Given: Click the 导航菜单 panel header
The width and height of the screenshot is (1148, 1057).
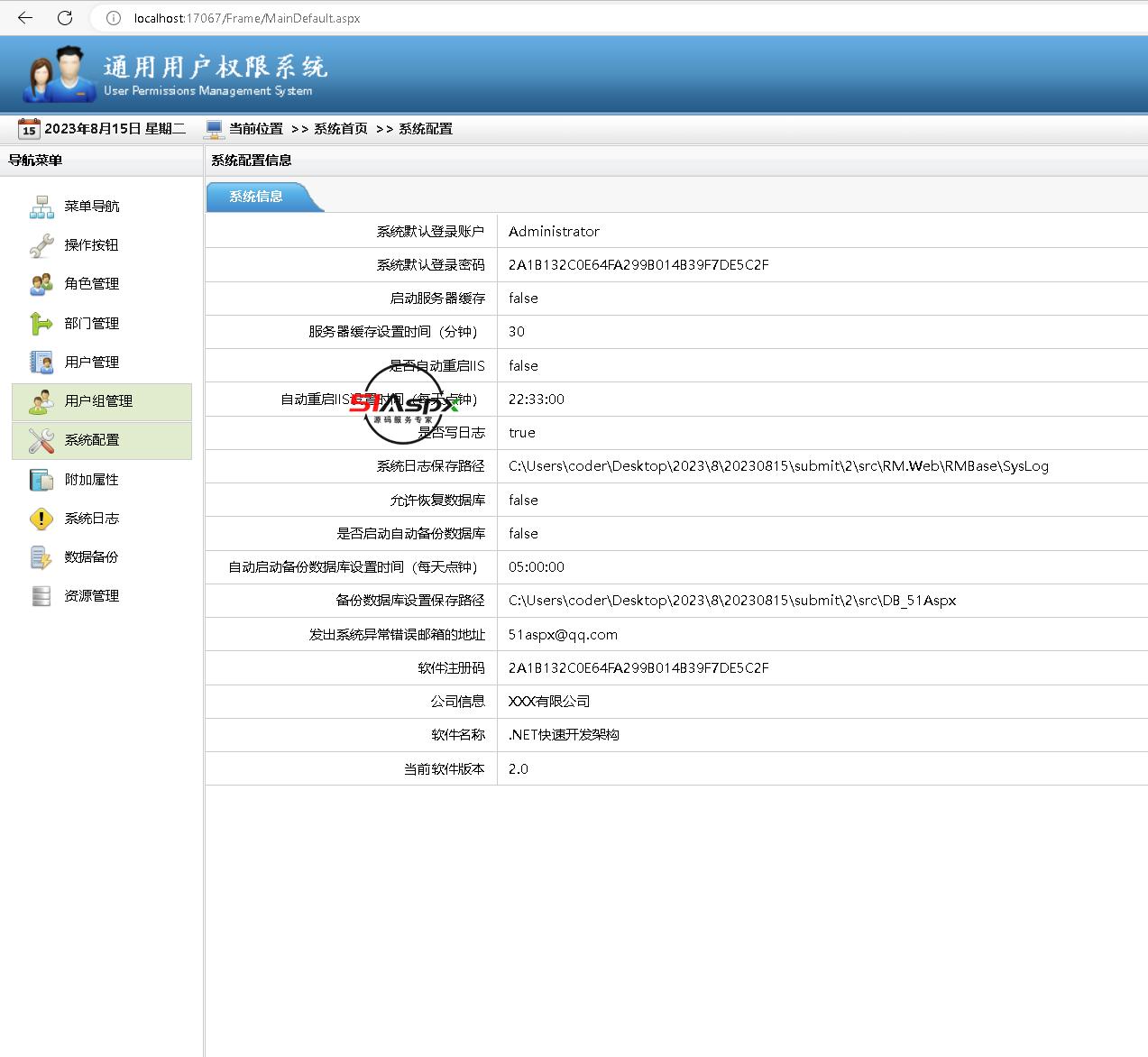Looking at the screenshot, I should tap(35, 161).
